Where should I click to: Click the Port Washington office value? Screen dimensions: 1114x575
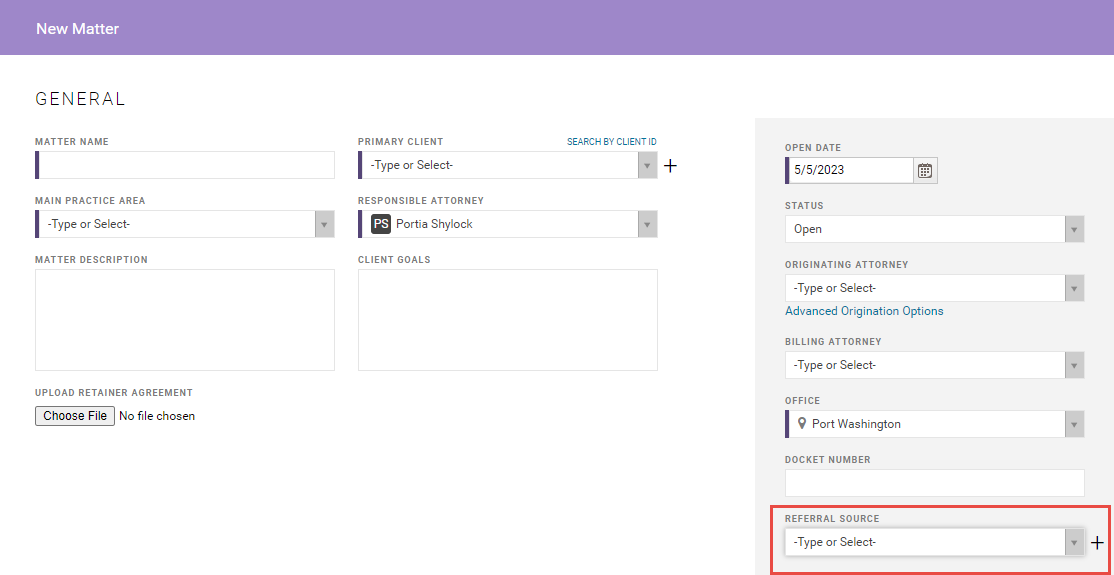[x=856, y=424]
